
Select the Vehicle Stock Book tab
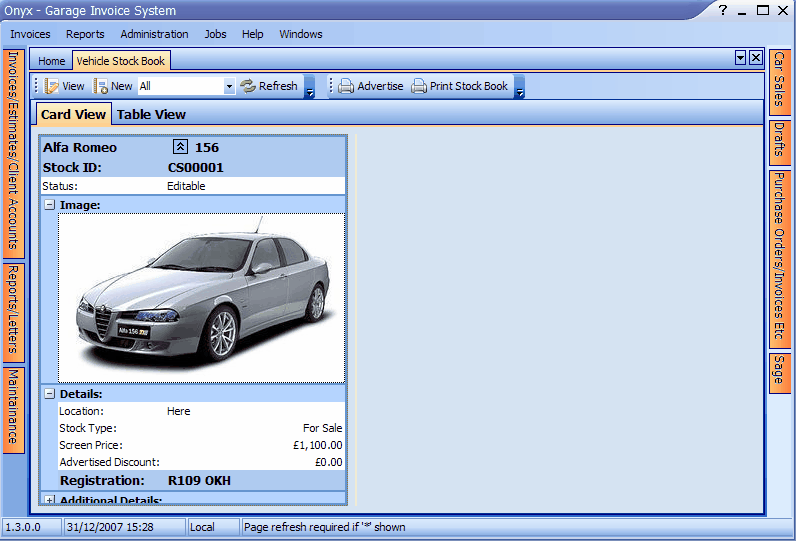point(121,61)
